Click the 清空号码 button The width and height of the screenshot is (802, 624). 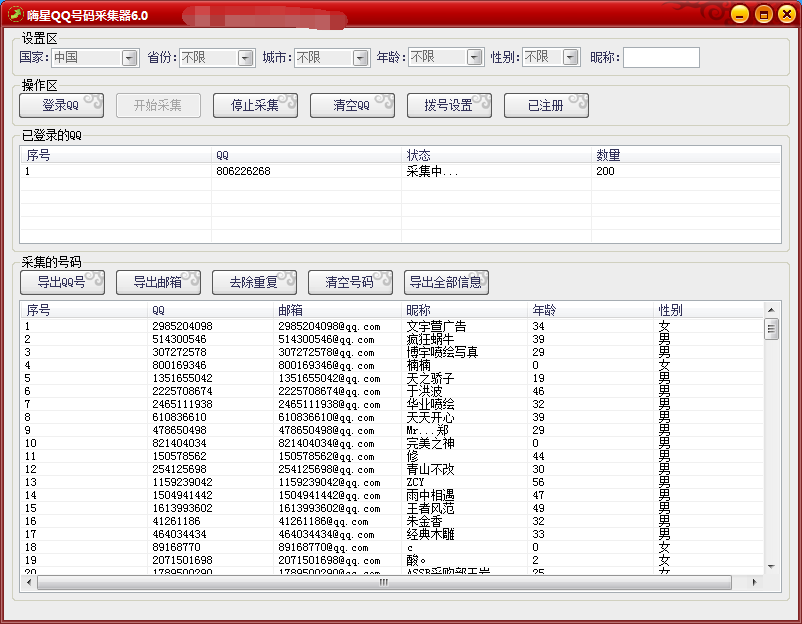(x=350, y=282)
